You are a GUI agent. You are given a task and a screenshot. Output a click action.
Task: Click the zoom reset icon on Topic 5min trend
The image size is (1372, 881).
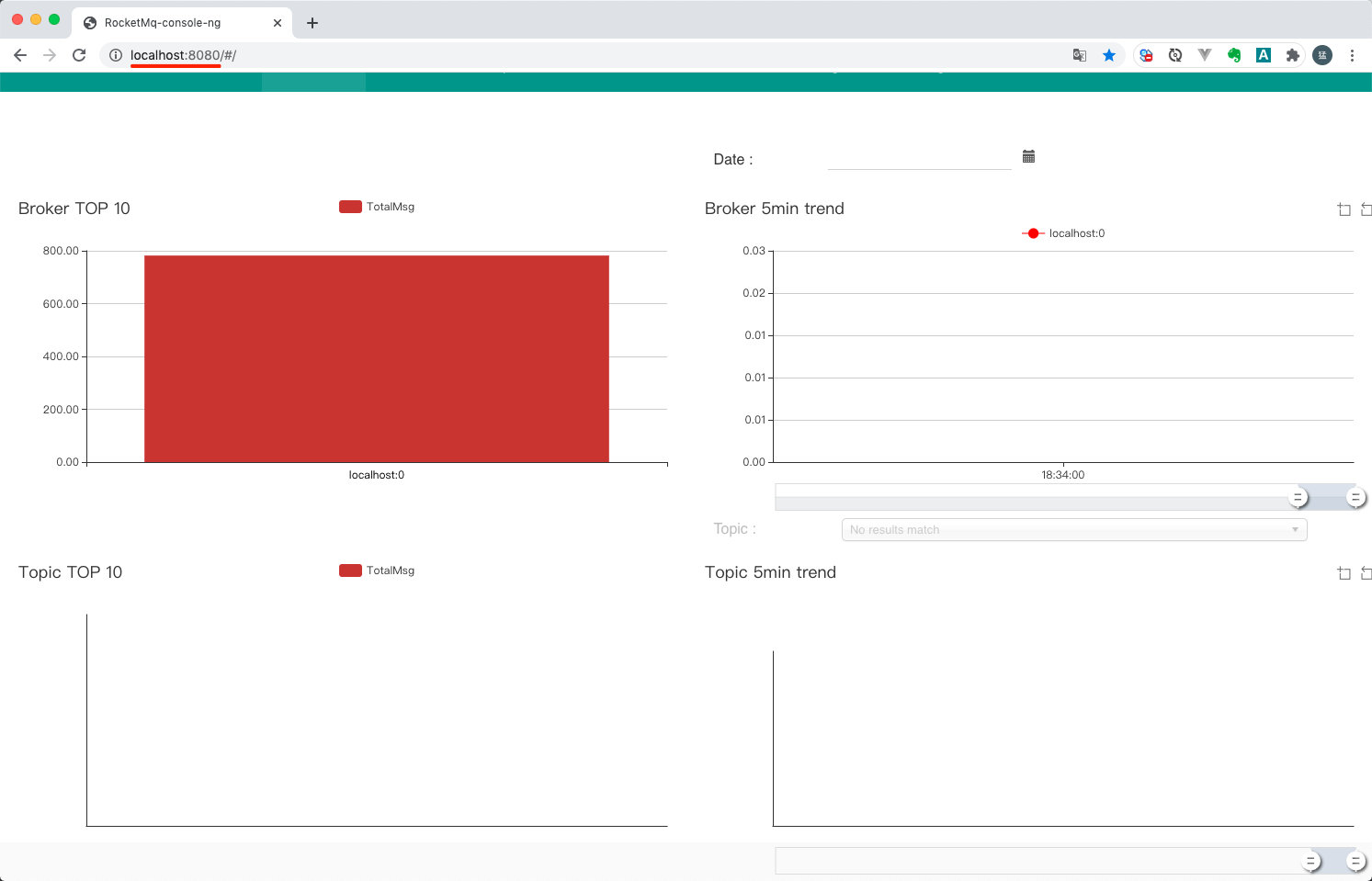pos(1366,573)
